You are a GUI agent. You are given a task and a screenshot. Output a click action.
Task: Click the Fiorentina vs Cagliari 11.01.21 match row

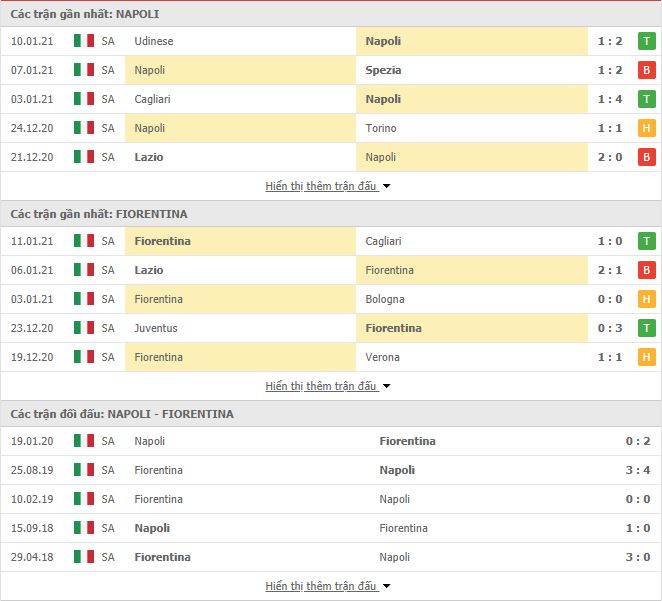[331, 241]
